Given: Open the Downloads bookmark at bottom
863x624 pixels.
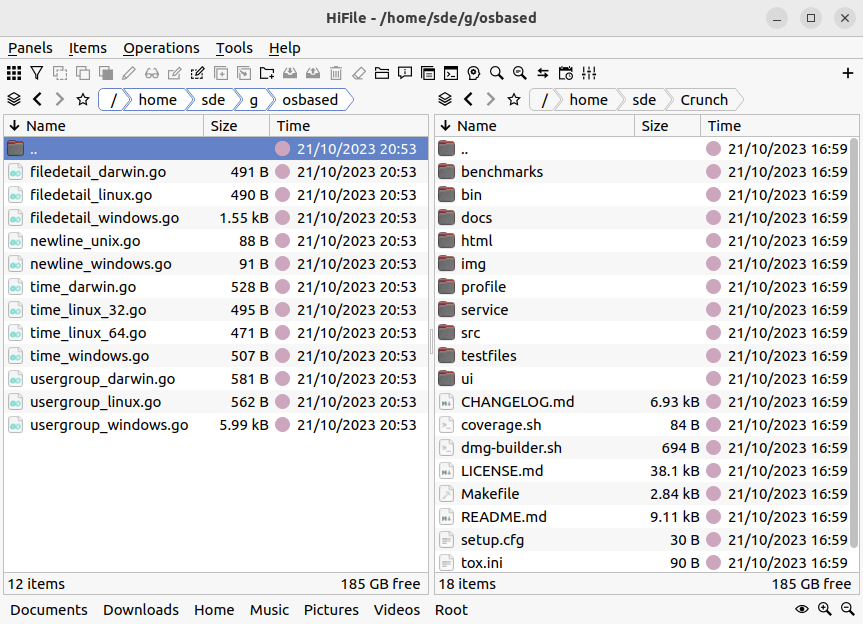Looking at the screenshot, I should coord(141,610).
